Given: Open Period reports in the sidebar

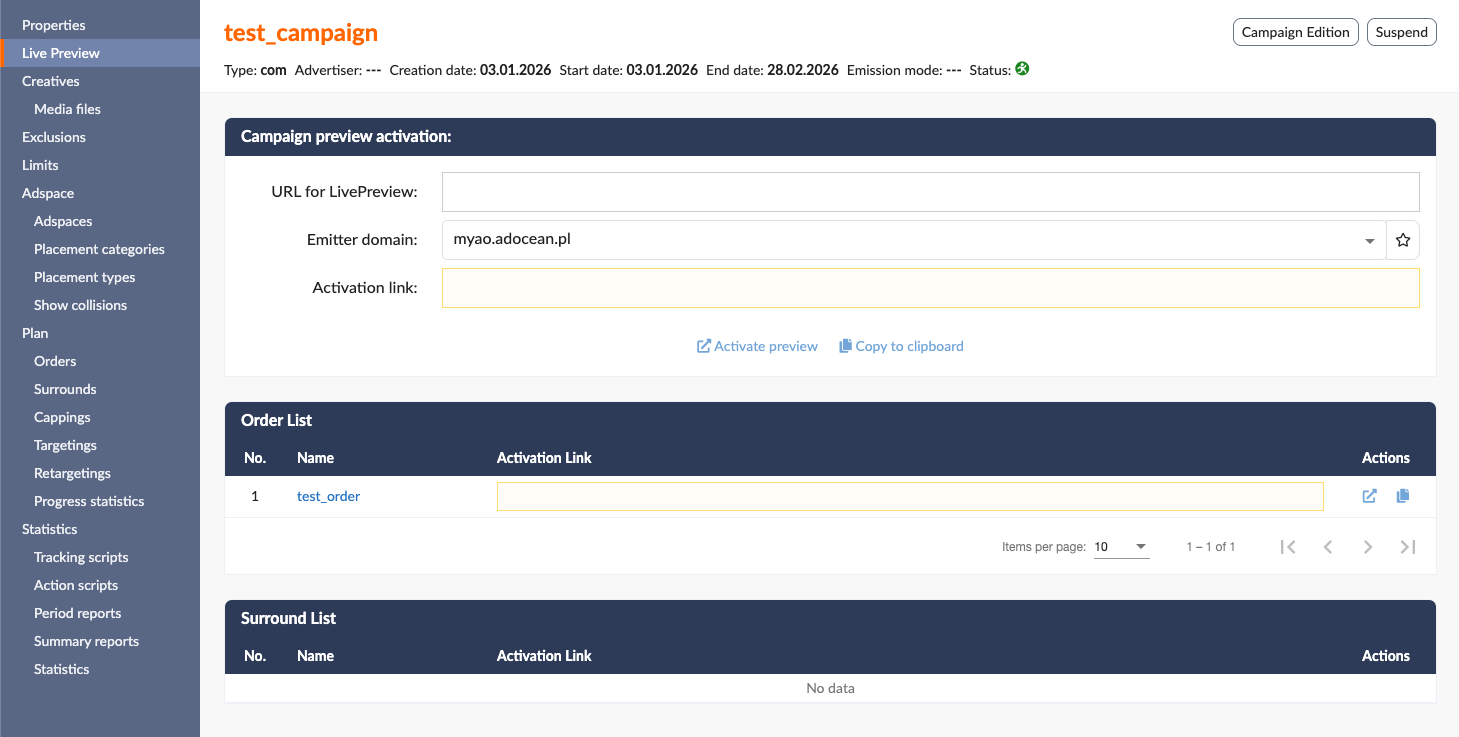Looking at the screenshot, I should 77,613.
